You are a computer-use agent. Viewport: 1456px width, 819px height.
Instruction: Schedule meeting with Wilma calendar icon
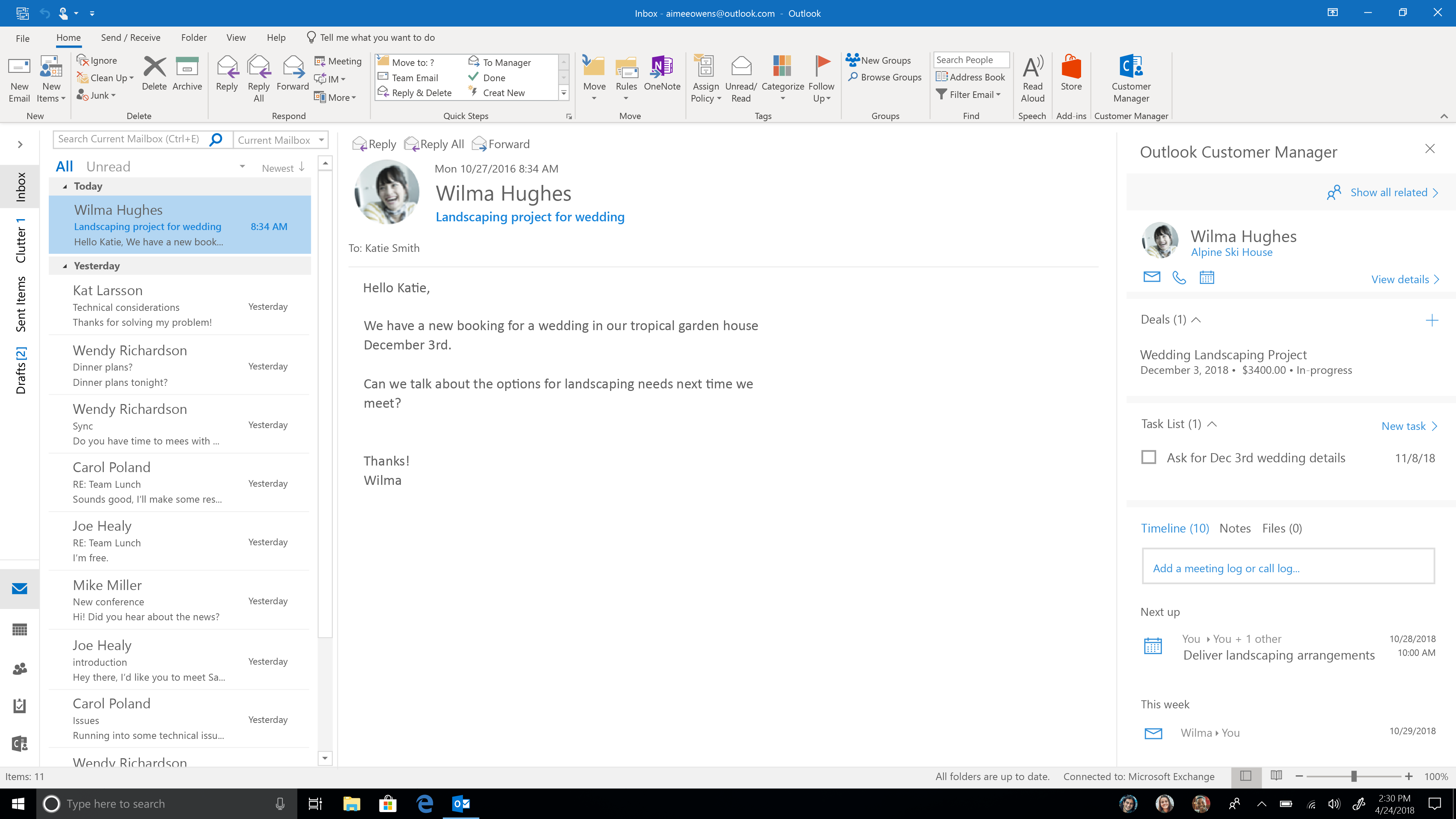[x=1207, y=277]
